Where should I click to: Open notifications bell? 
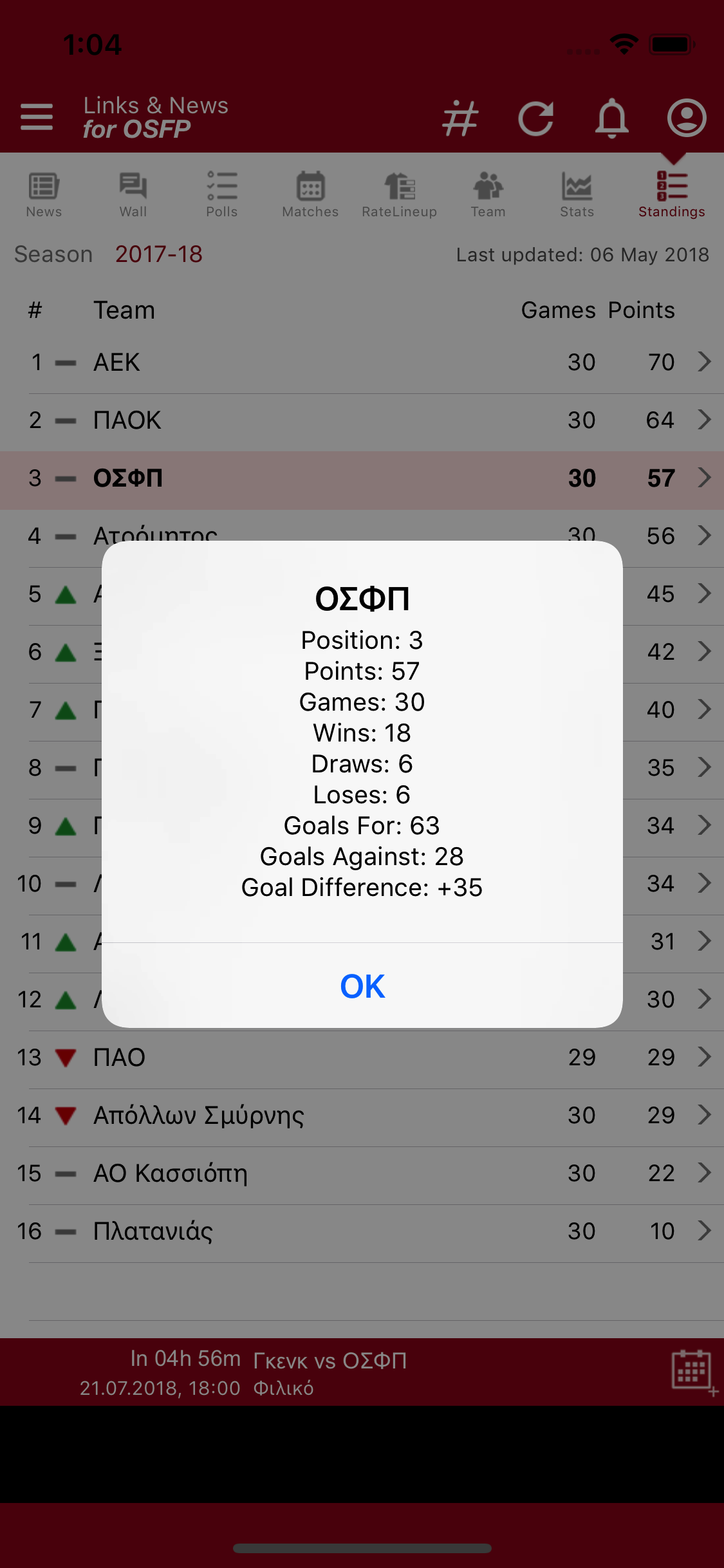click(611, 118)
